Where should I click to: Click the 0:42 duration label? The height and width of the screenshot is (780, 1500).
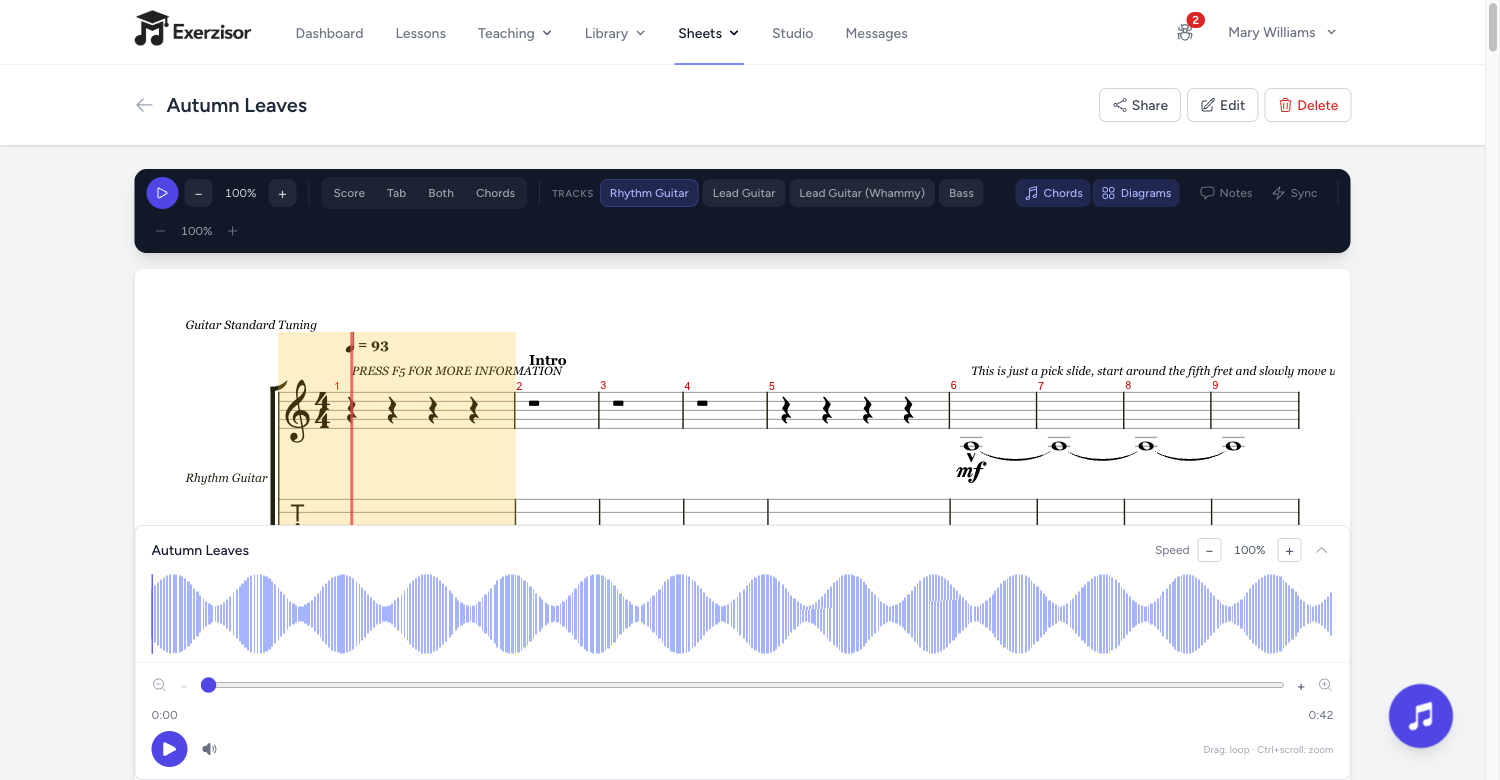coord(1321,715)
